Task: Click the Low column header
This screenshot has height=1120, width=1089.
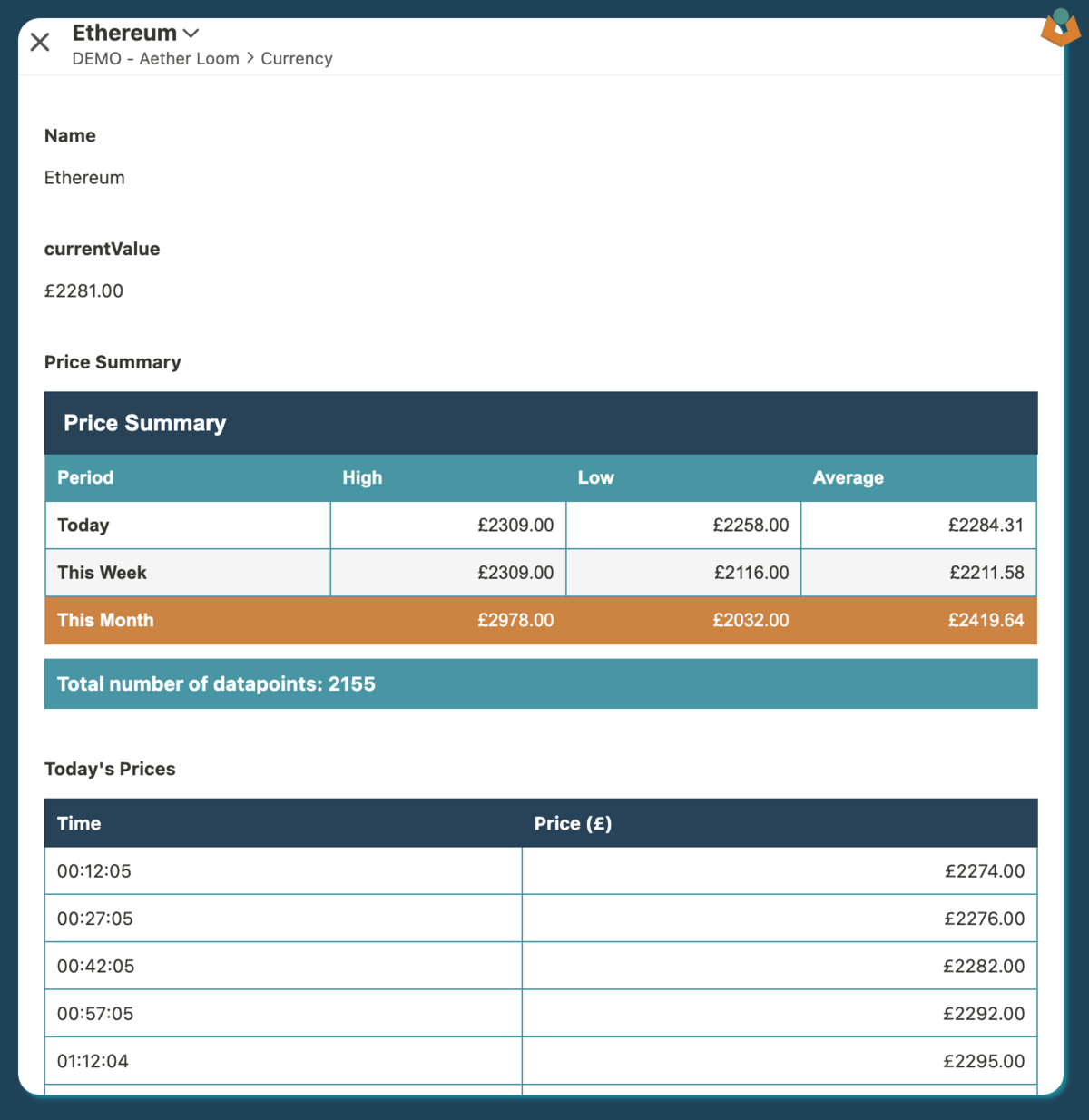Action: pos(595,477)
